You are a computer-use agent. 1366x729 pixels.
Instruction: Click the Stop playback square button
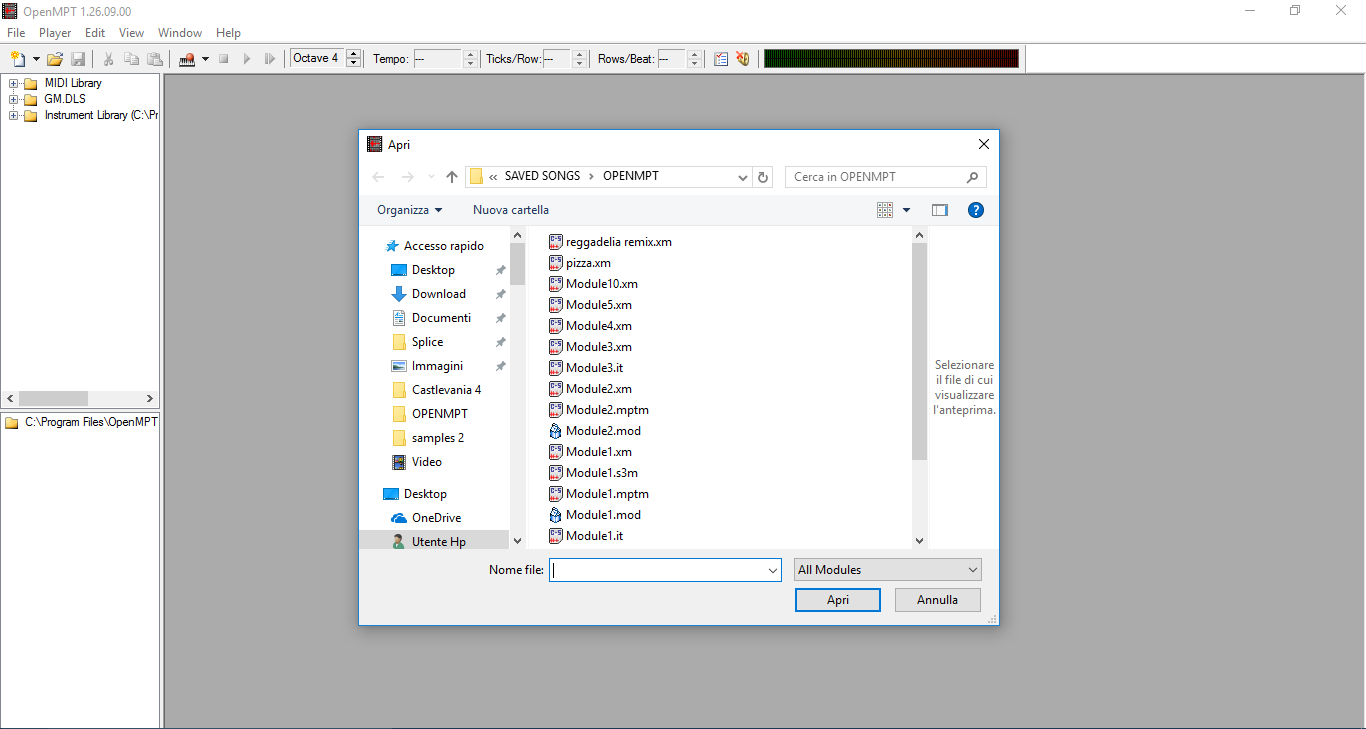coord(224,59)
